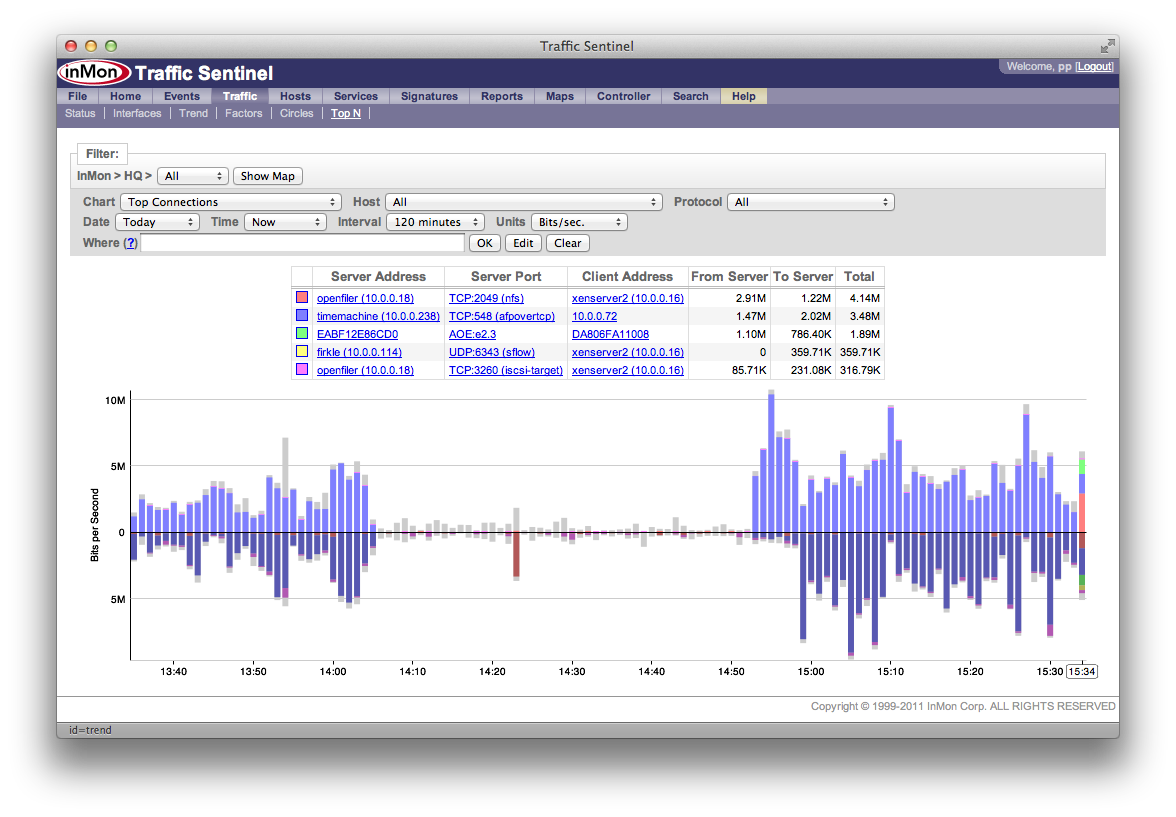Click the 4.14M total value
Viewport: 1176px width, 817px height.
coord(864,298)
